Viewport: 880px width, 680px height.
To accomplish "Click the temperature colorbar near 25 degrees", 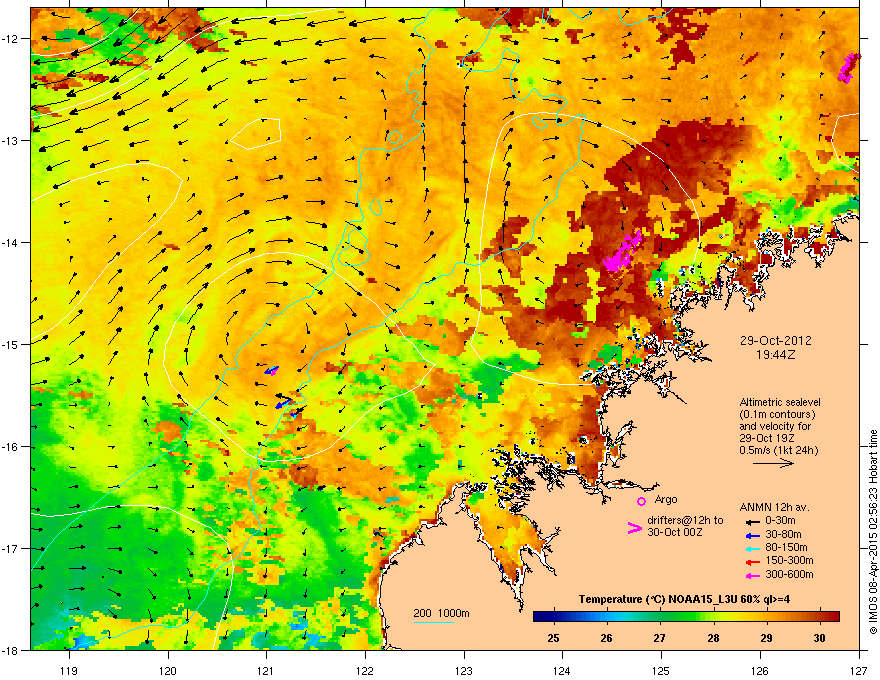I will [553, 616].
